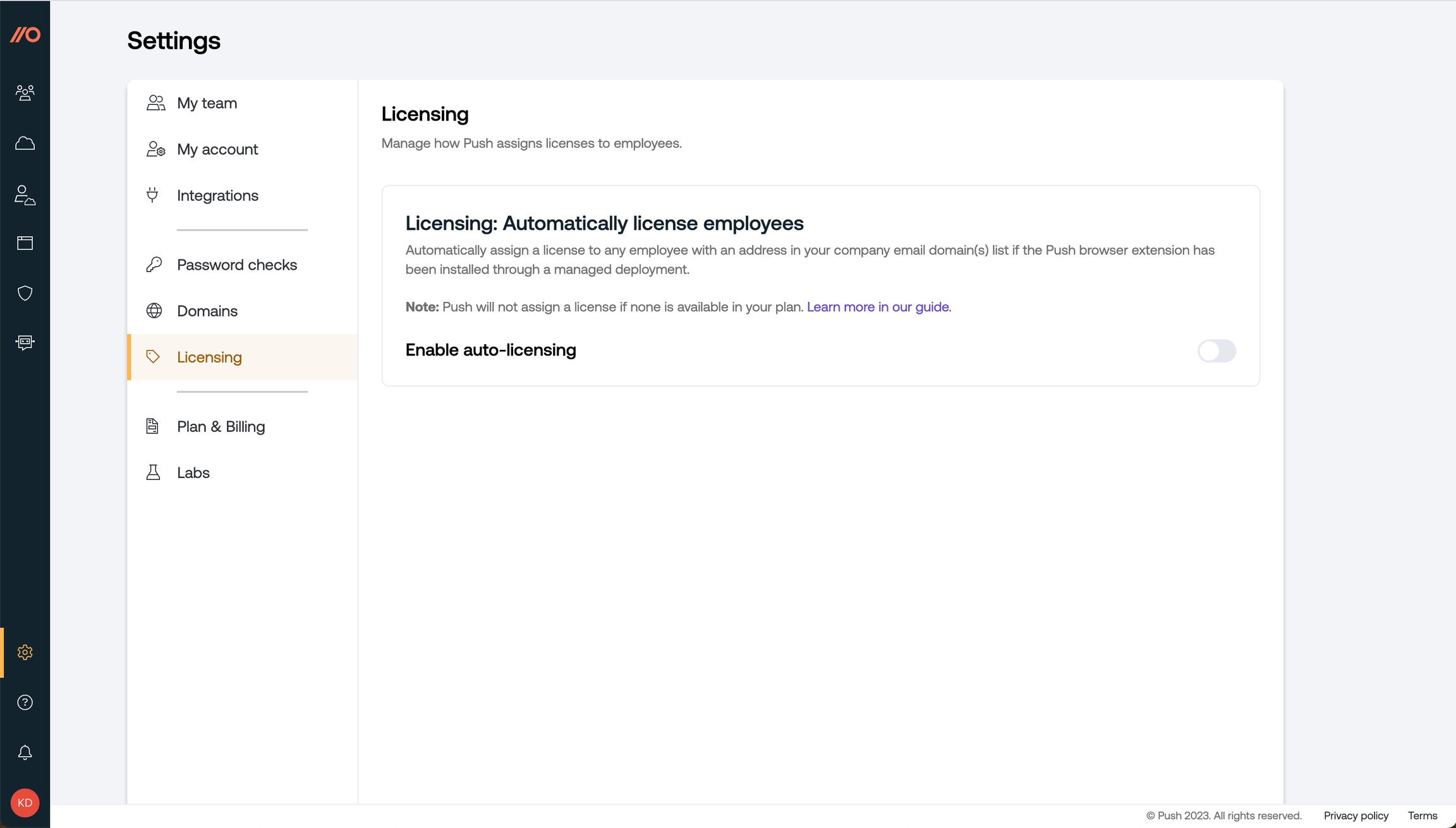
Task: Click the KD profile avatar
Action: [x=25, y=803]
